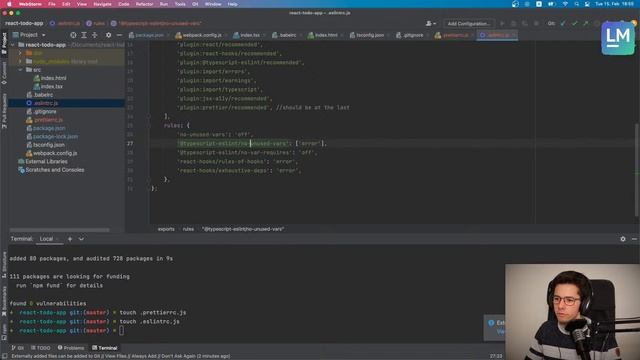Open terminal panel settings gear
The image size is (640, 360).
[x=623, y=239]
